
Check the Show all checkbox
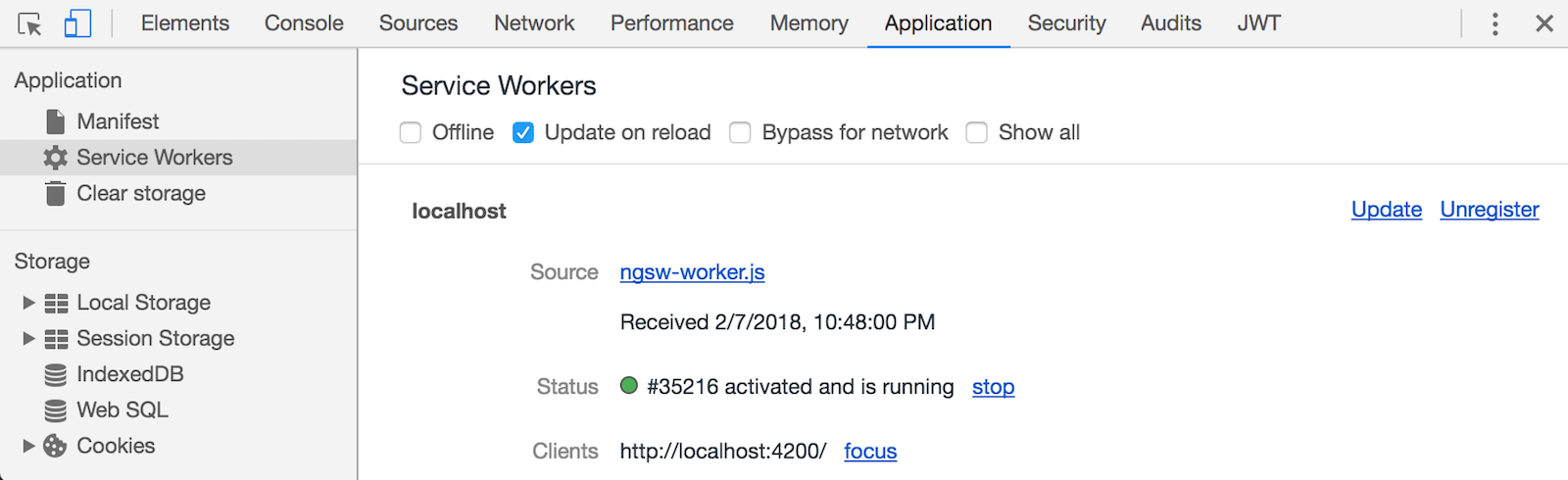(977, 132)
